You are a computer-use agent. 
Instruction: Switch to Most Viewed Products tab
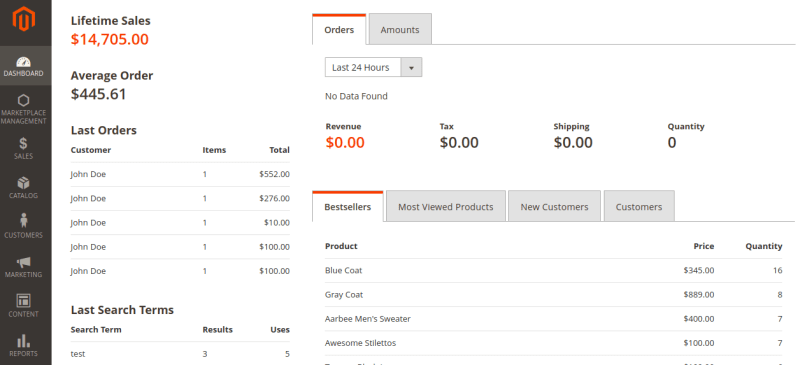(446, 207)
